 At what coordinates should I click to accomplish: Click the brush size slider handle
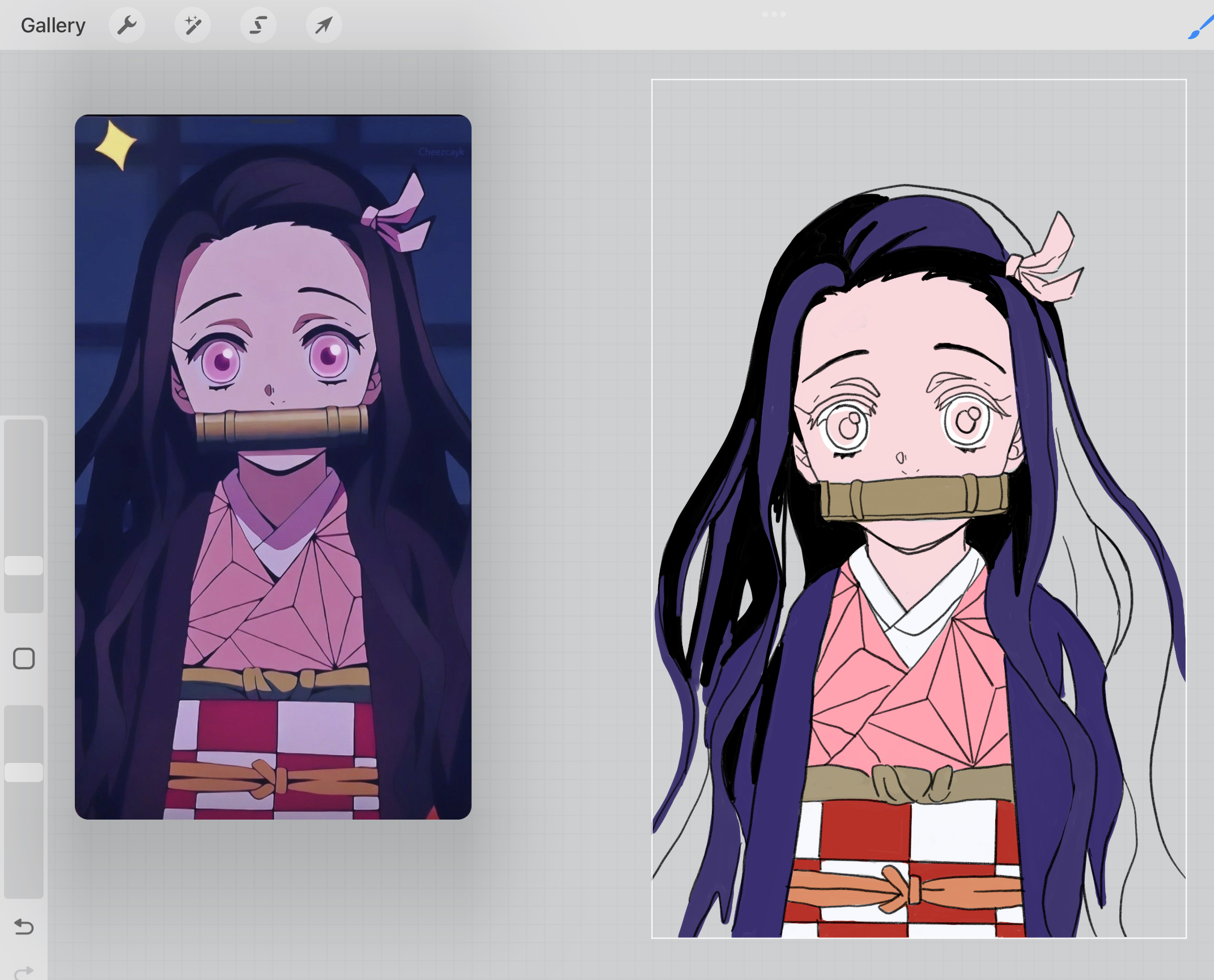point(24,566)
